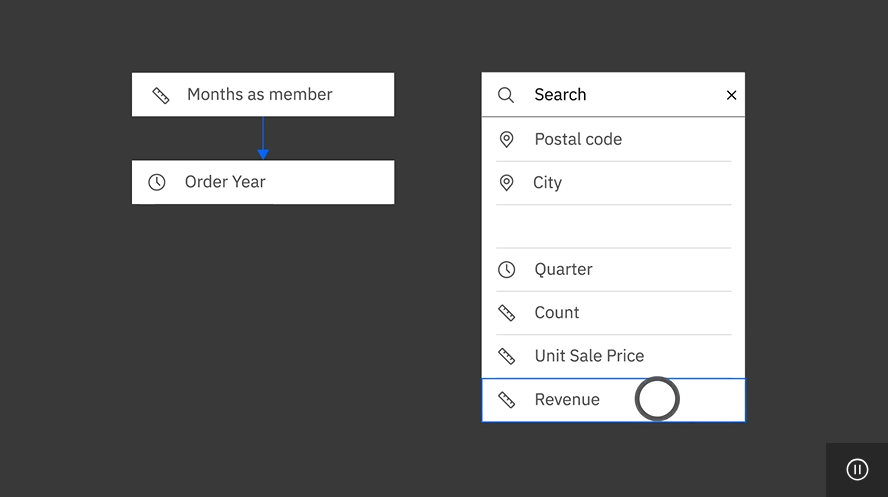This screenshot has height=497, width=888.
Task: Select Unit Sale Price from list
Action: coord(613,356)
